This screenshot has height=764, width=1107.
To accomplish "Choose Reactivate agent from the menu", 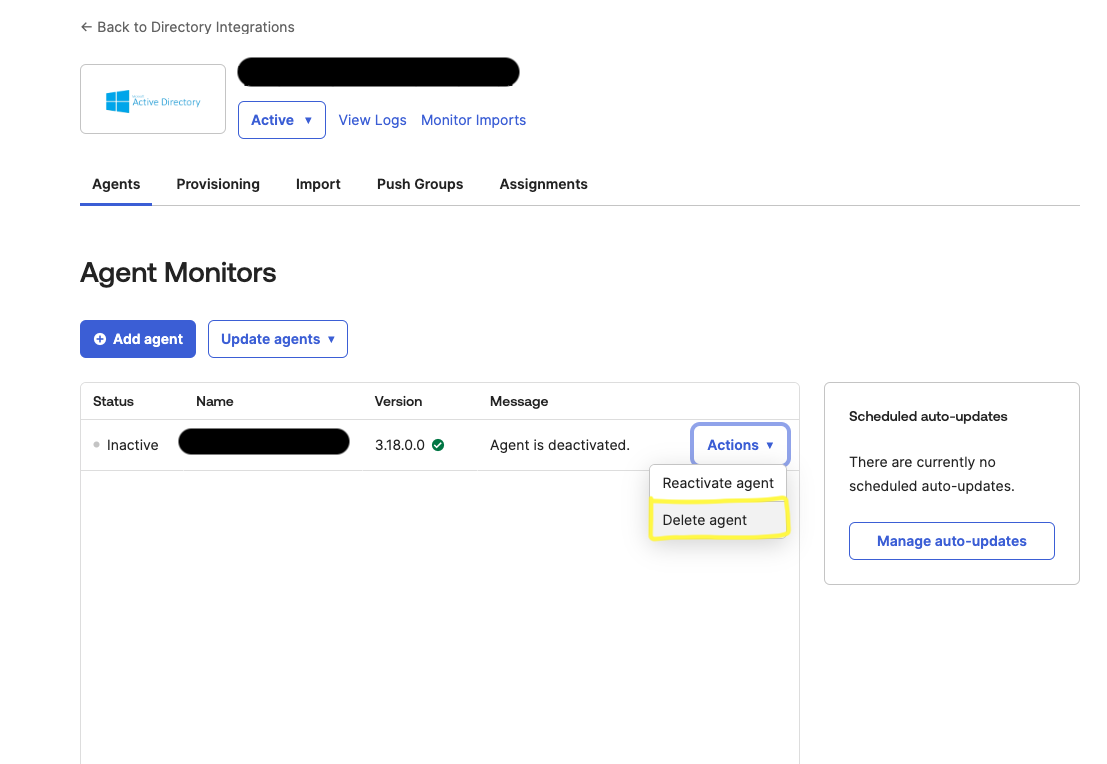I will pyautogui.click(x=718, y=483).
